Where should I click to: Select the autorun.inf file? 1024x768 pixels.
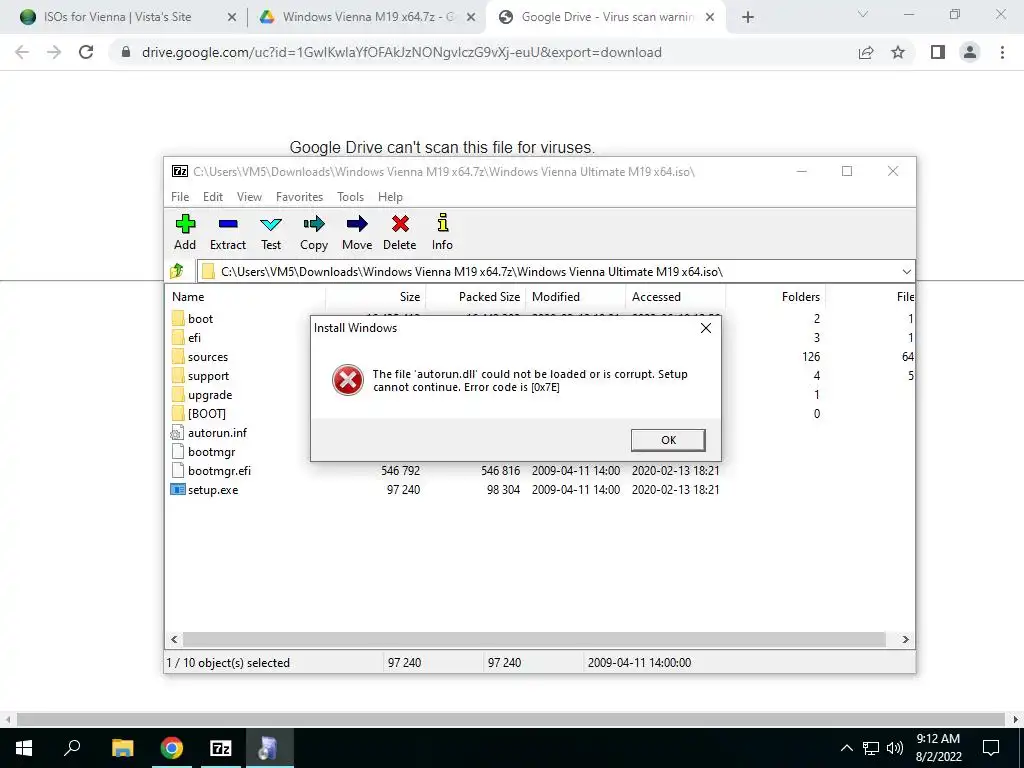pos(217,432)
